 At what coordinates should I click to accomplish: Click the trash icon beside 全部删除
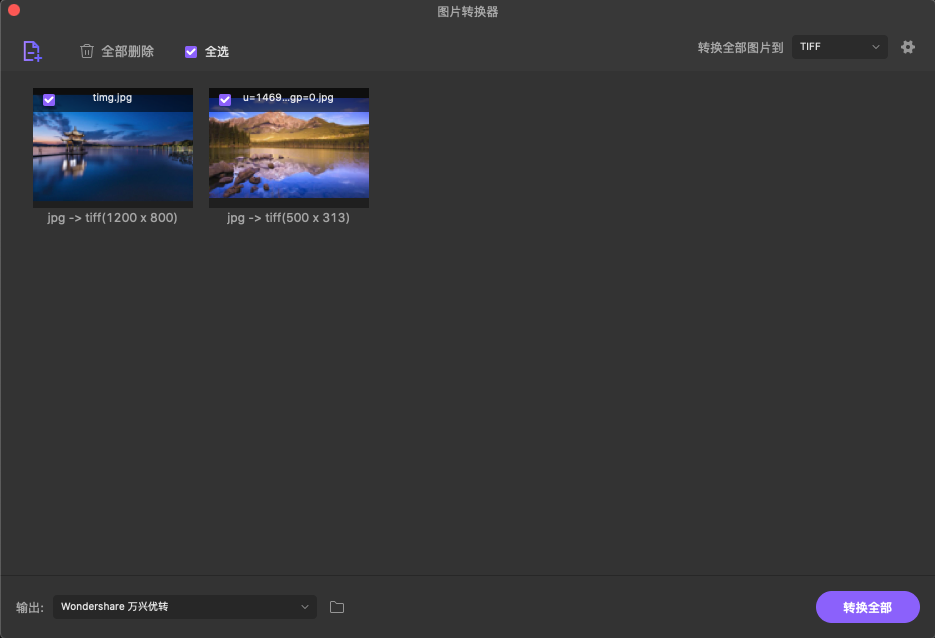[86, 51]
